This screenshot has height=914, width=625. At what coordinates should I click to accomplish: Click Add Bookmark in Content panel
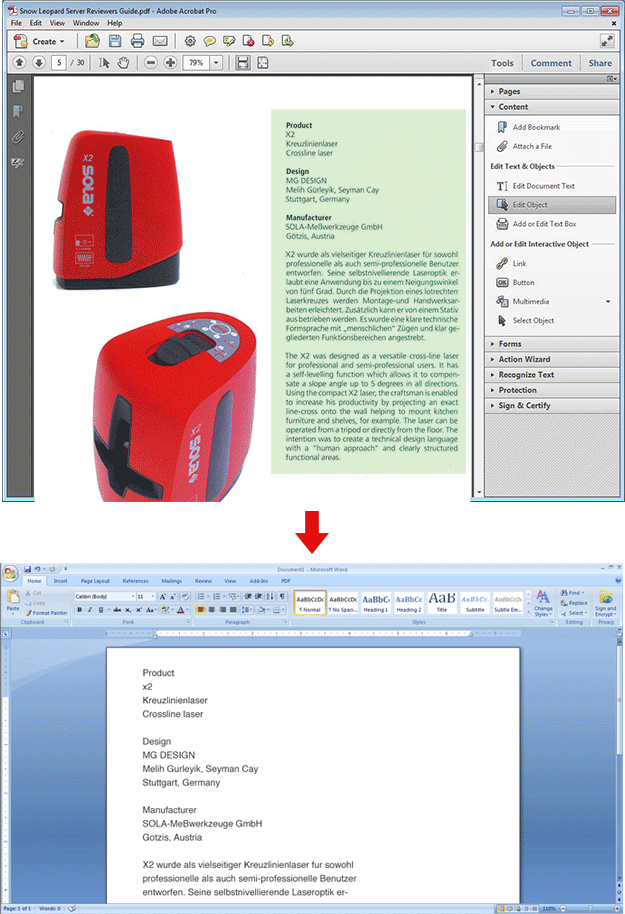tap(529, 127)
